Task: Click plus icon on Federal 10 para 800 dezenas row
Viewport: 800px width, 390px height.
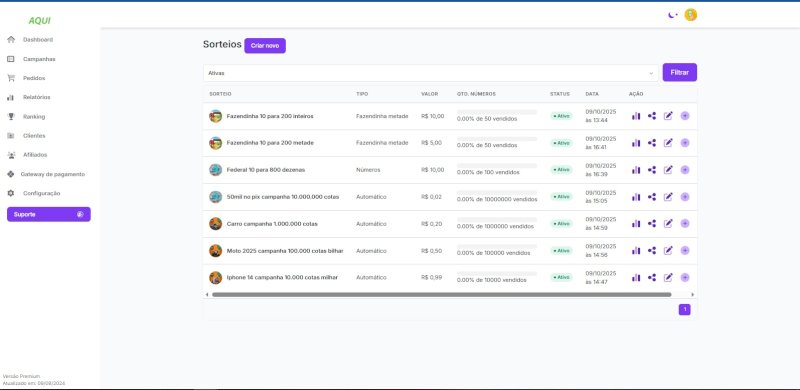Action: coord(685,170)
